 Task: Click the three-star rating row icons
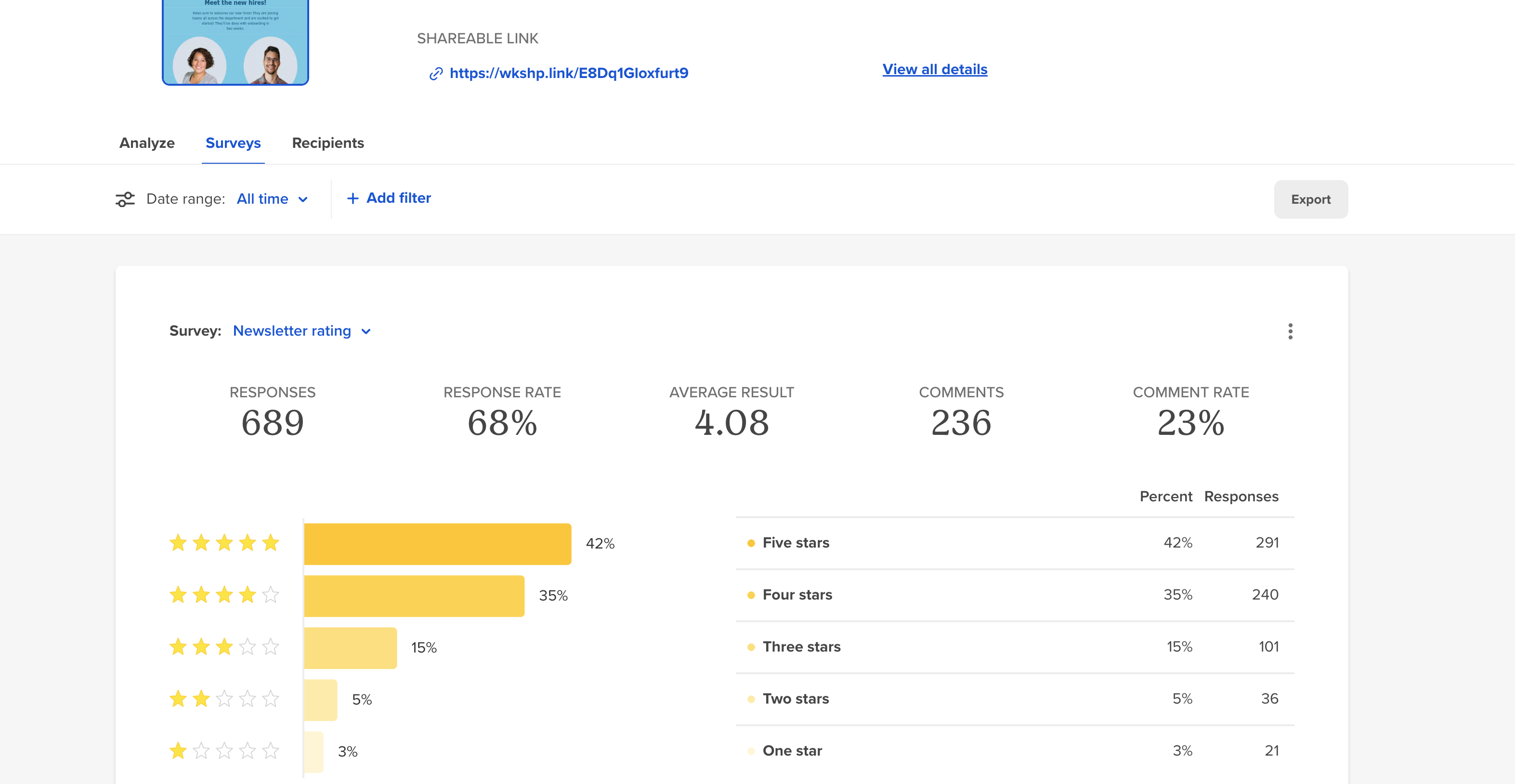[224, 647]
